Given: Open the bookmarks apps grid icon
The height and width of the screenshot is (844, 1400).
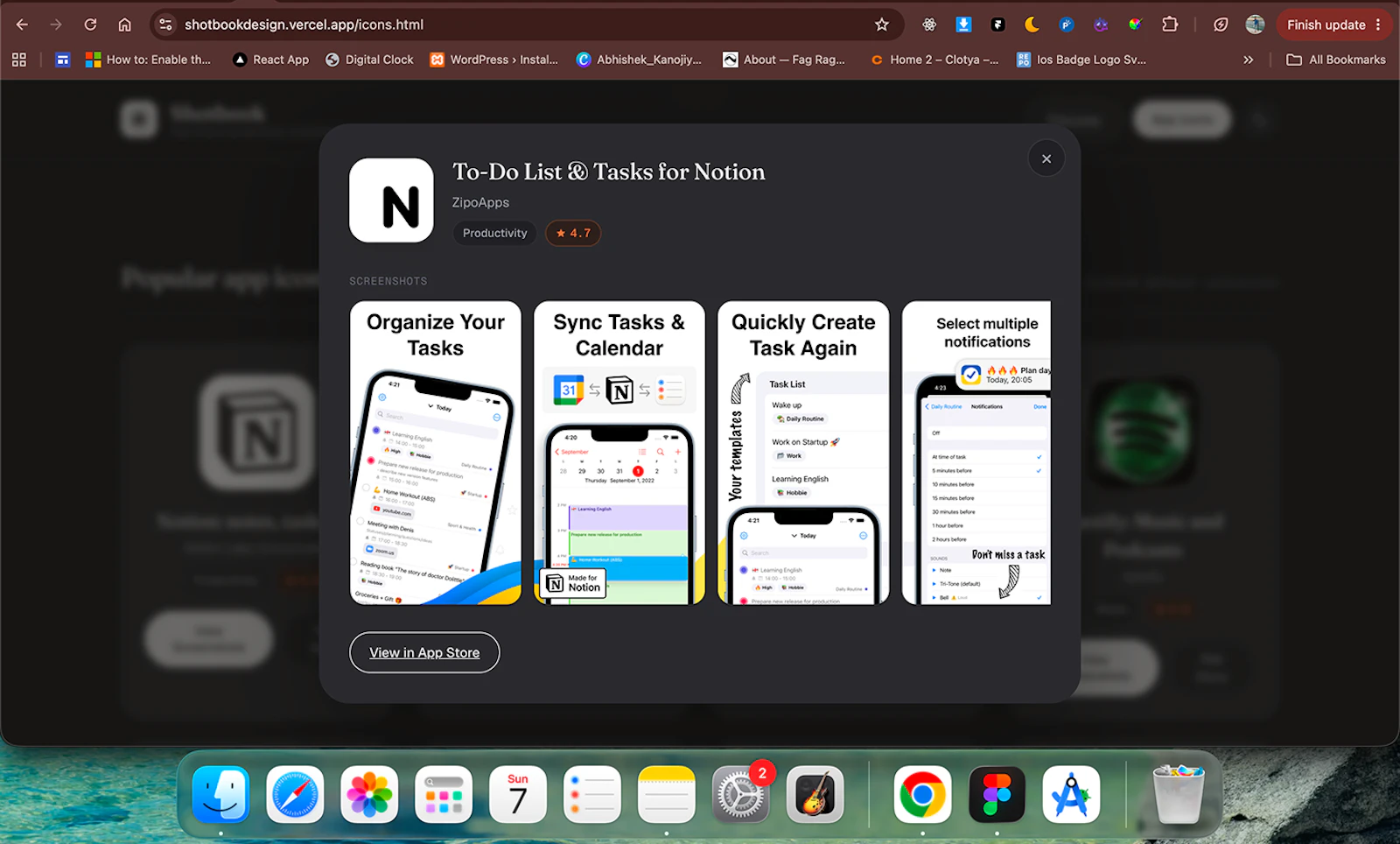Looking at the screenshot, I should pyautogui.click(x=19, y=60).
